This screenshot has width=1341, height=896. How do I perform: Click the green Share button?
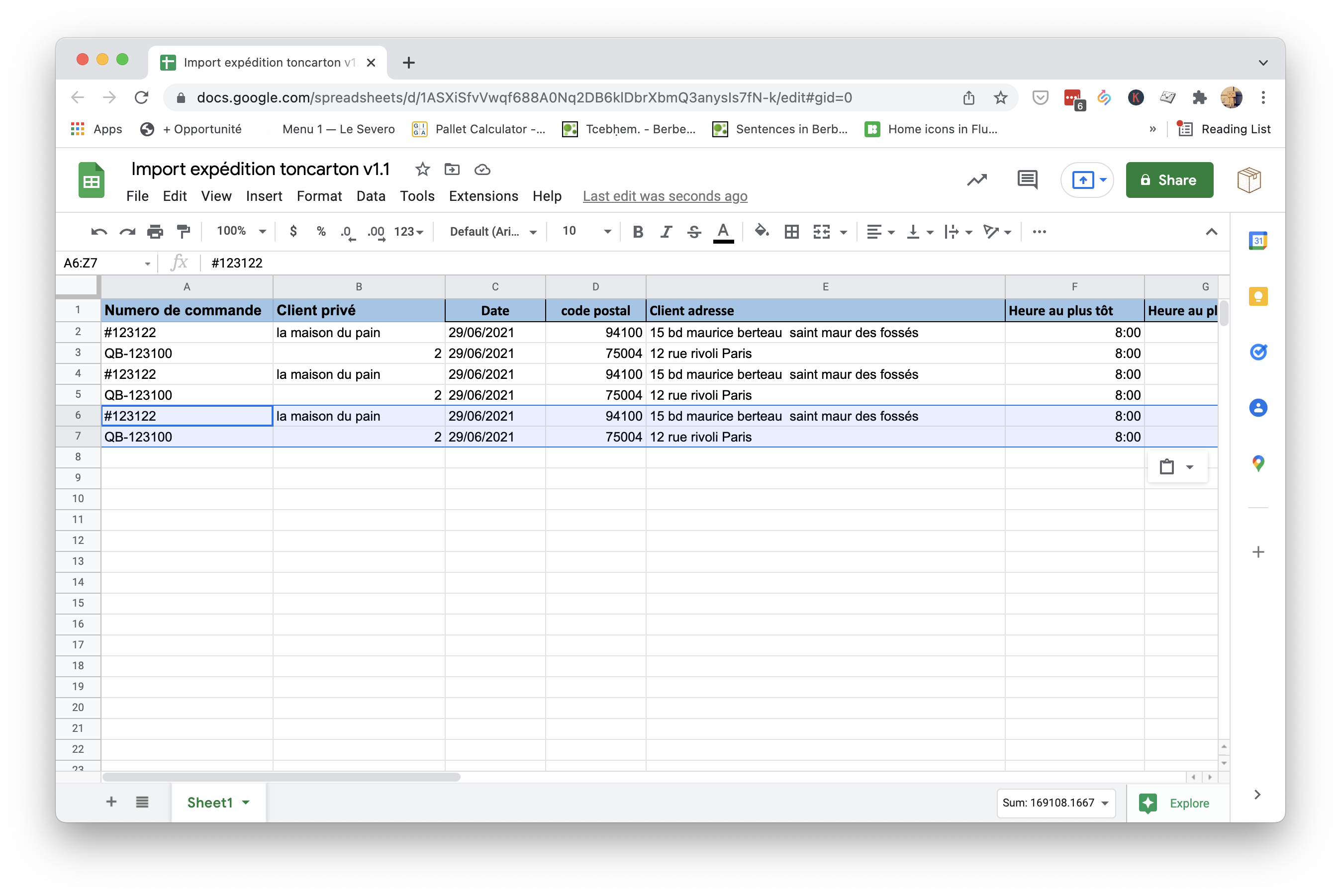[1169, 180]
